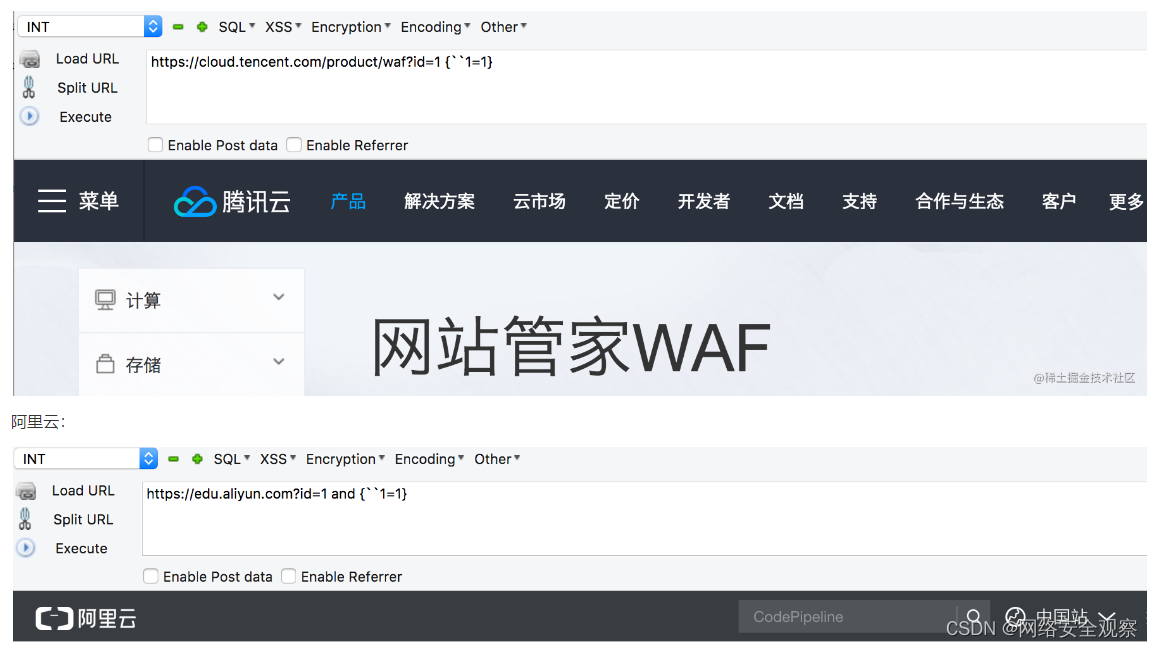1153x648 pixels.
Task: Open the hamburger 菜单 navigation icon
Action: pyautogui.click(x=52, y=201)
